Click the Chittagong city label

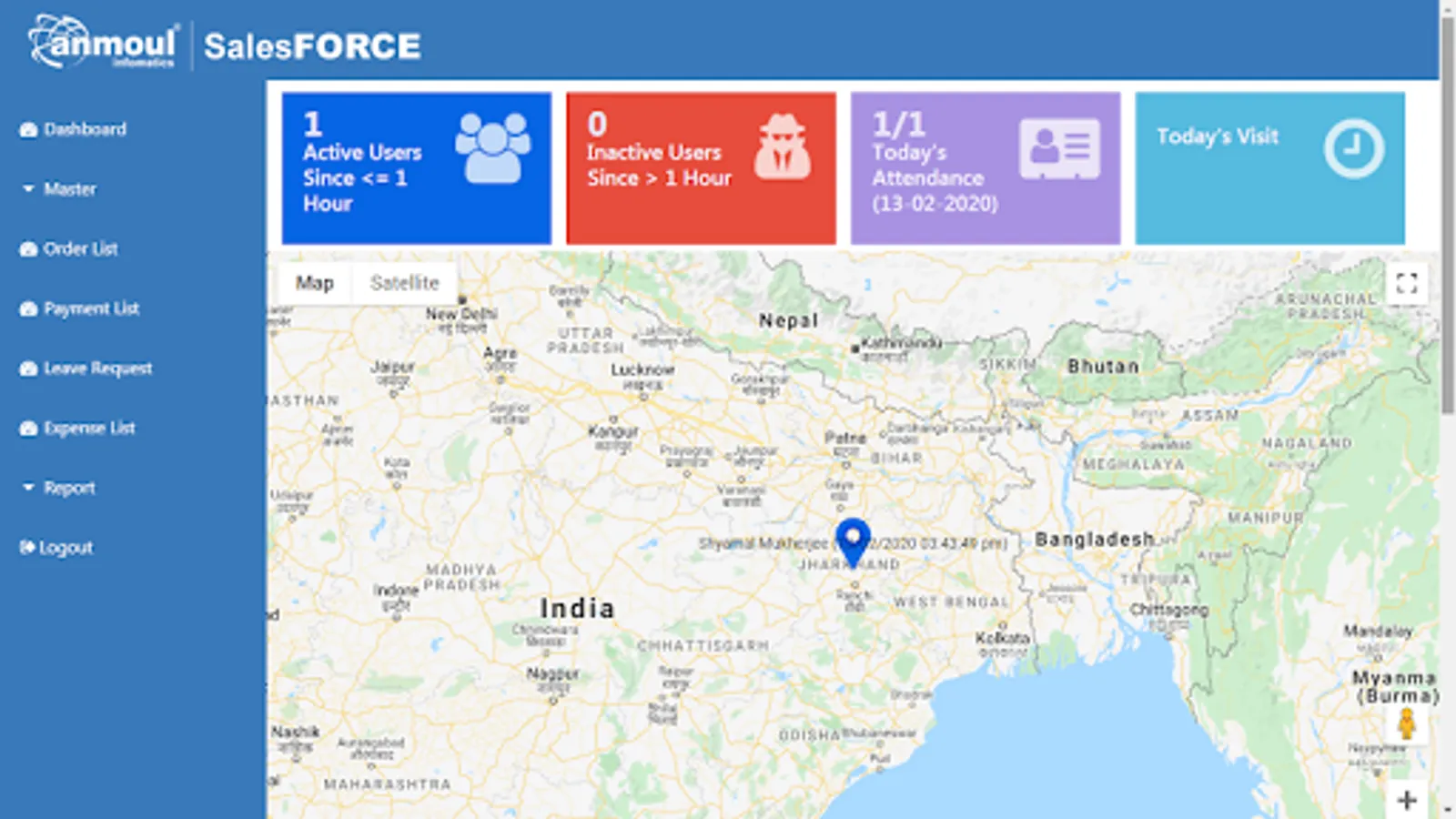tap(1169, 610)
